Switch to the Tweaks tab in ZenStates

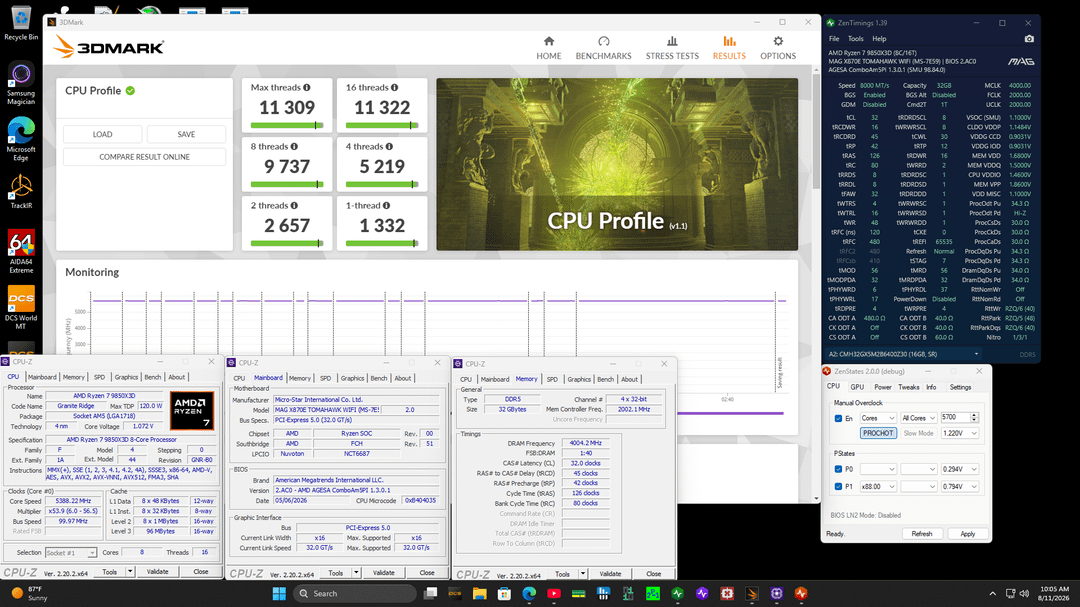pos(908,387)
